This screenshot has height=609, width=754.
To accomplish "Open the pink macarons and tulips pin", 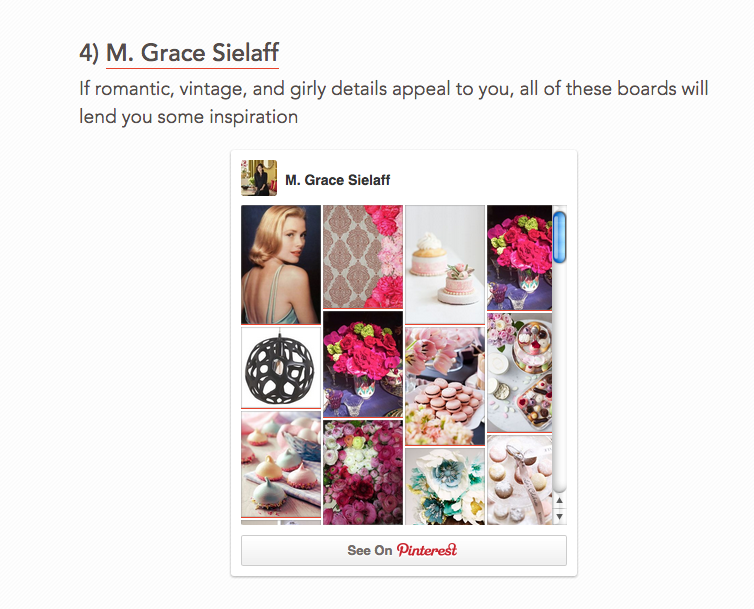I will click(445, 385).
